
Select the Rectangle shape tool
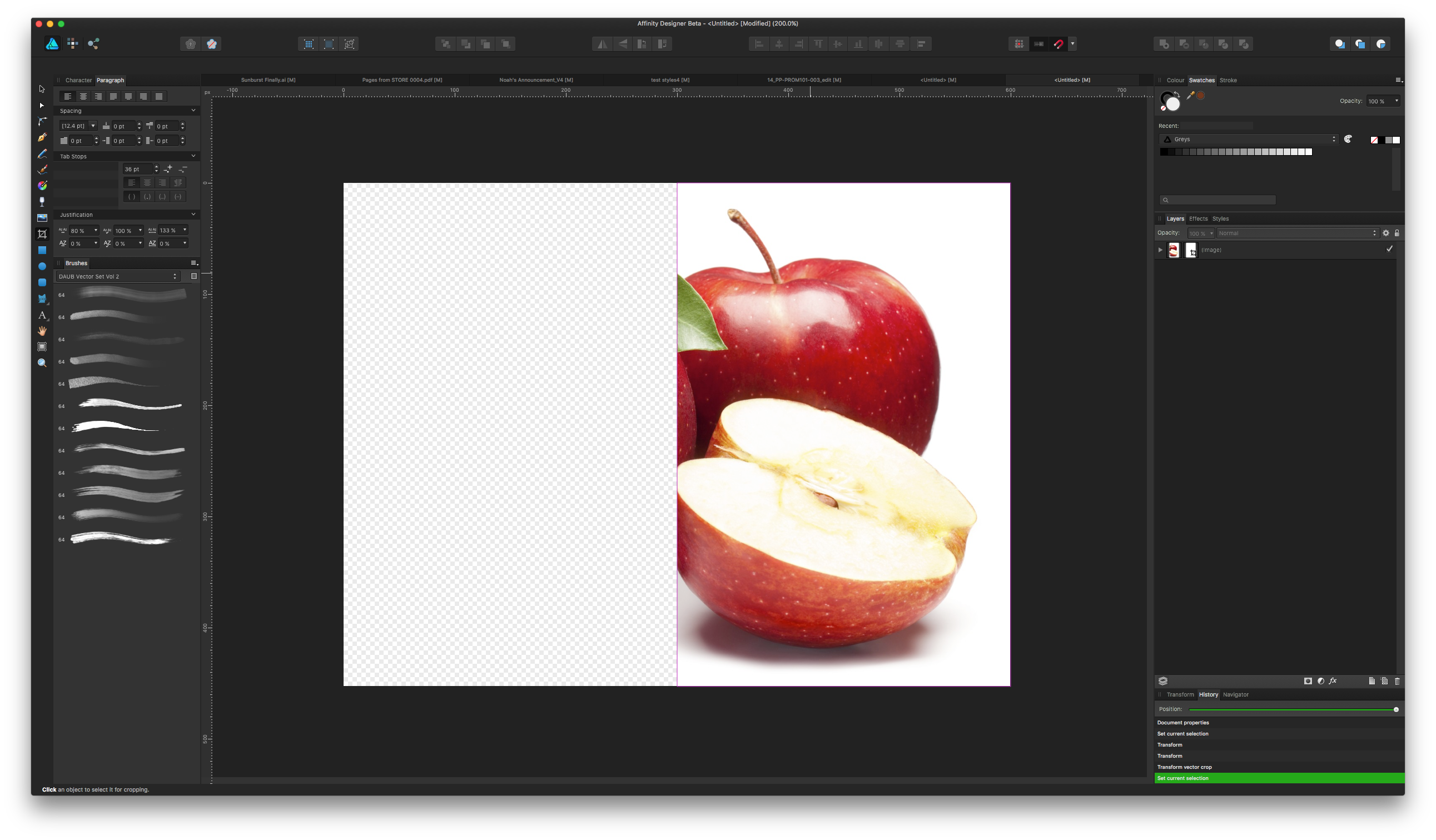(42, 250)
